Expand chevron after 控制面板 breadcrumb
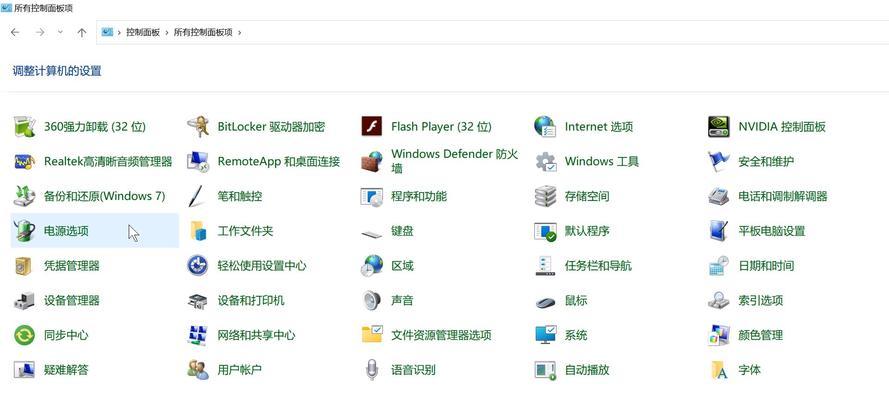Screen dimensions: 889x400 point(167,32)
